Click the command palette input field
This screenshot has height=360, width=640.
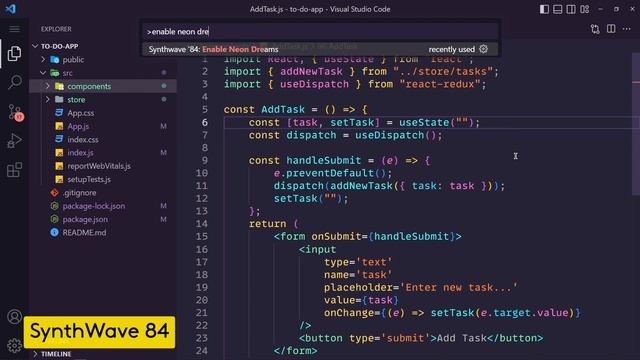click(321, 31)
